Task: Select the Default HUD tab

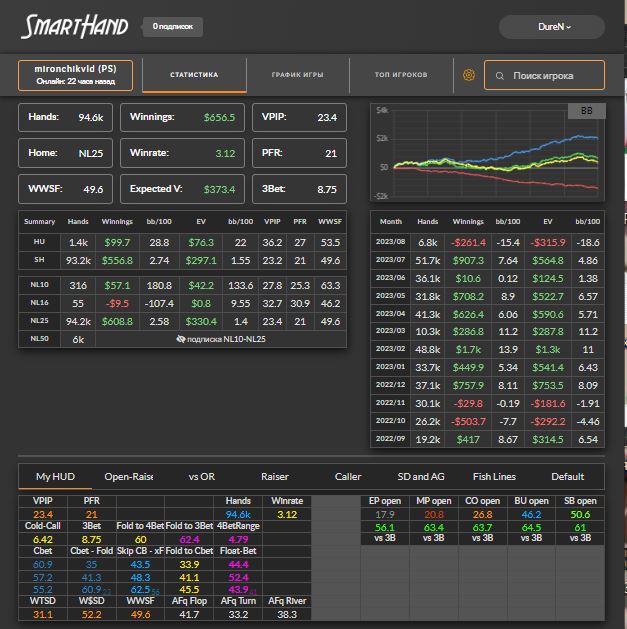Action: point(568,477)
